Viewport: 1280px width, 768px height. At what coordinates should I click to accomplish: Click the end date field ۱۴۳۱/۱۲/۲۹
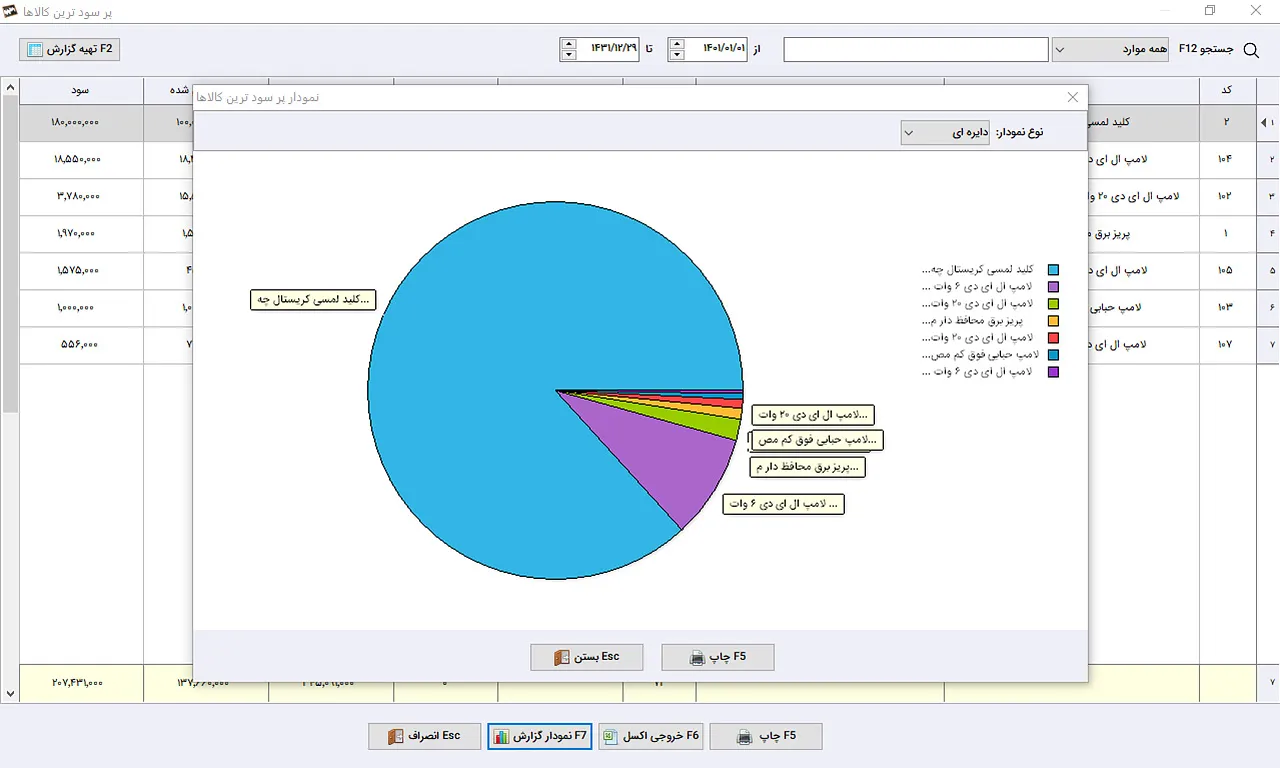click(608, 48)
